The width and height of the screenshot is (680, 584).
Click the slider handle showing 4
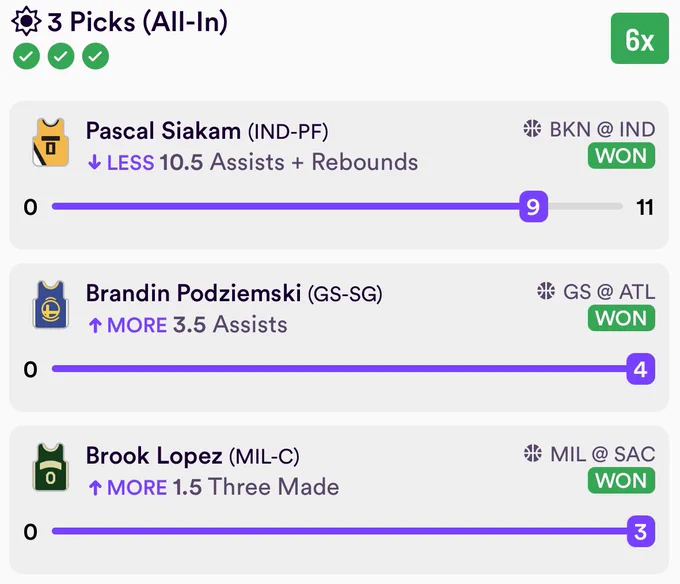pyautogui.click(x=641, y=369)
